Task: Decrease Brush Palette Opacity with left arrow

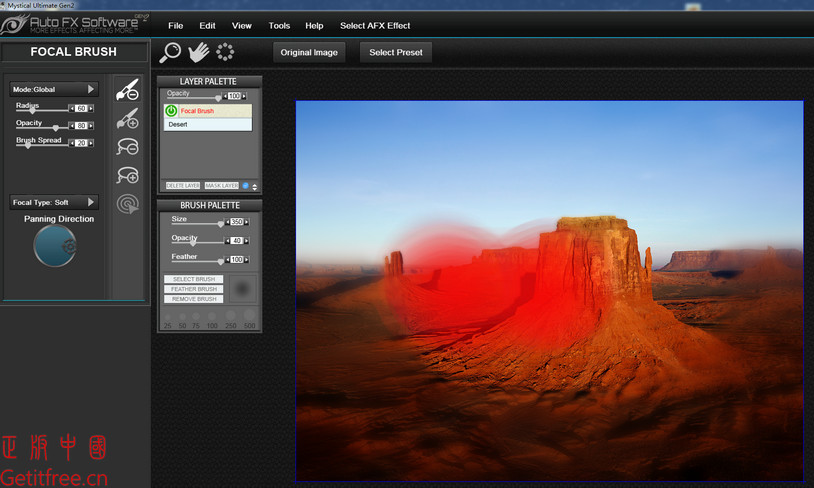Action: tap(227, 240)
